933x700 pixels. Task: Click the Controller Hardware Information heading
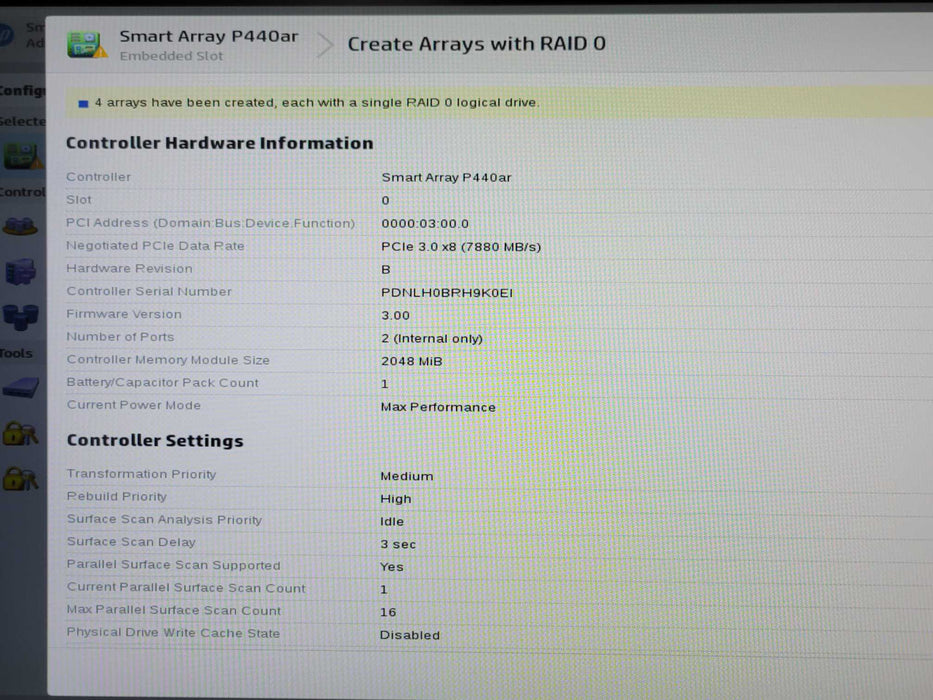click(219, 143)
